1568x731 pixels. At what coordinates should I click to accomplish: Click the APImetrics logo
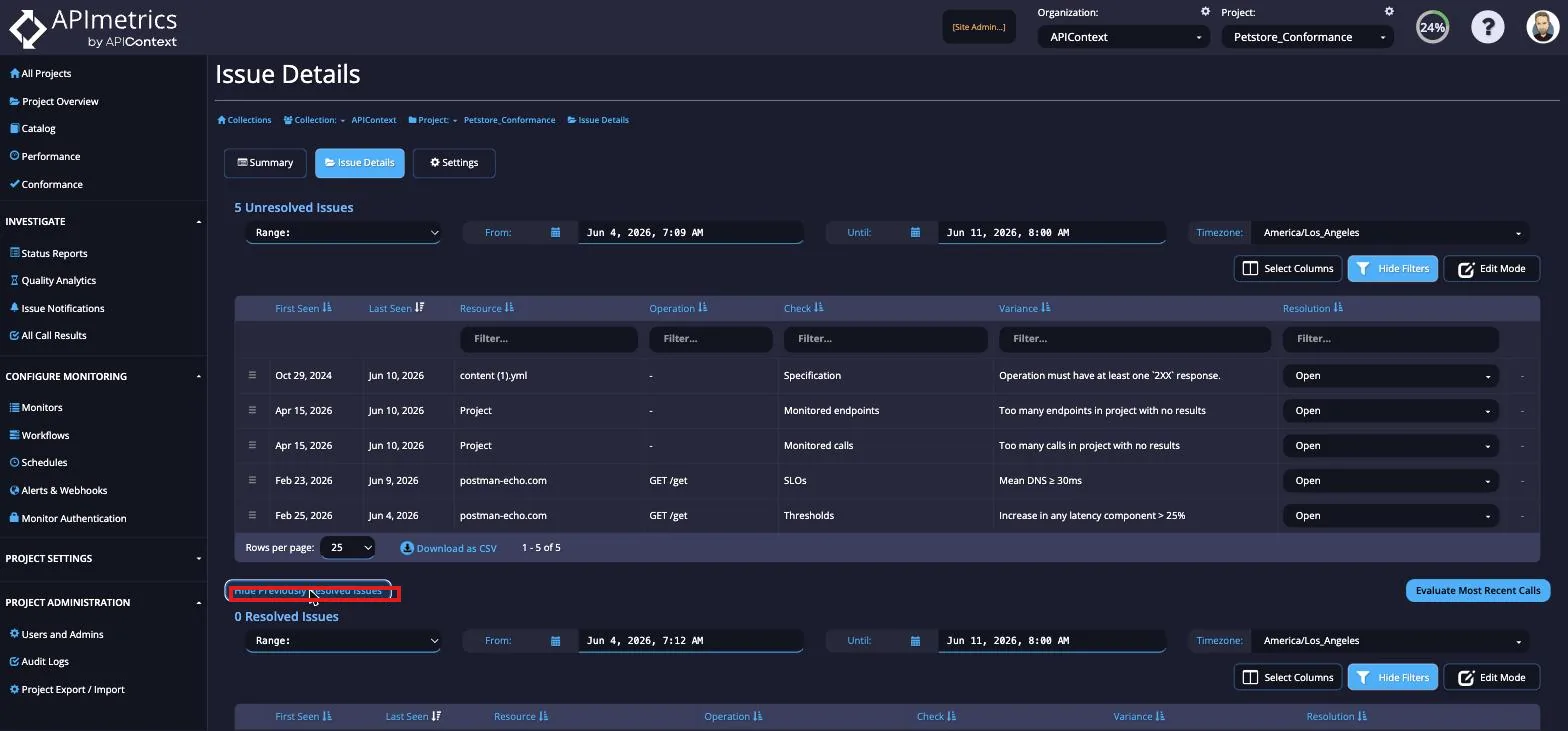pyautogui.click(x=93, y=27)
